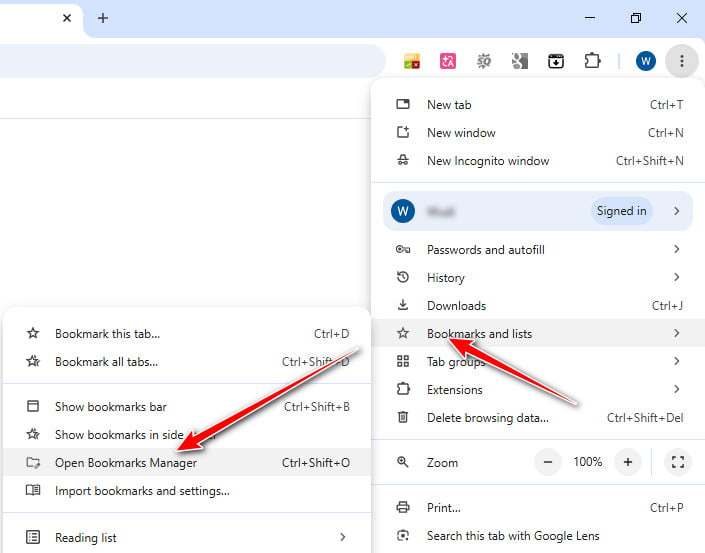
Task: Click the 100% zoom value
Action: [x=587, y=462]
